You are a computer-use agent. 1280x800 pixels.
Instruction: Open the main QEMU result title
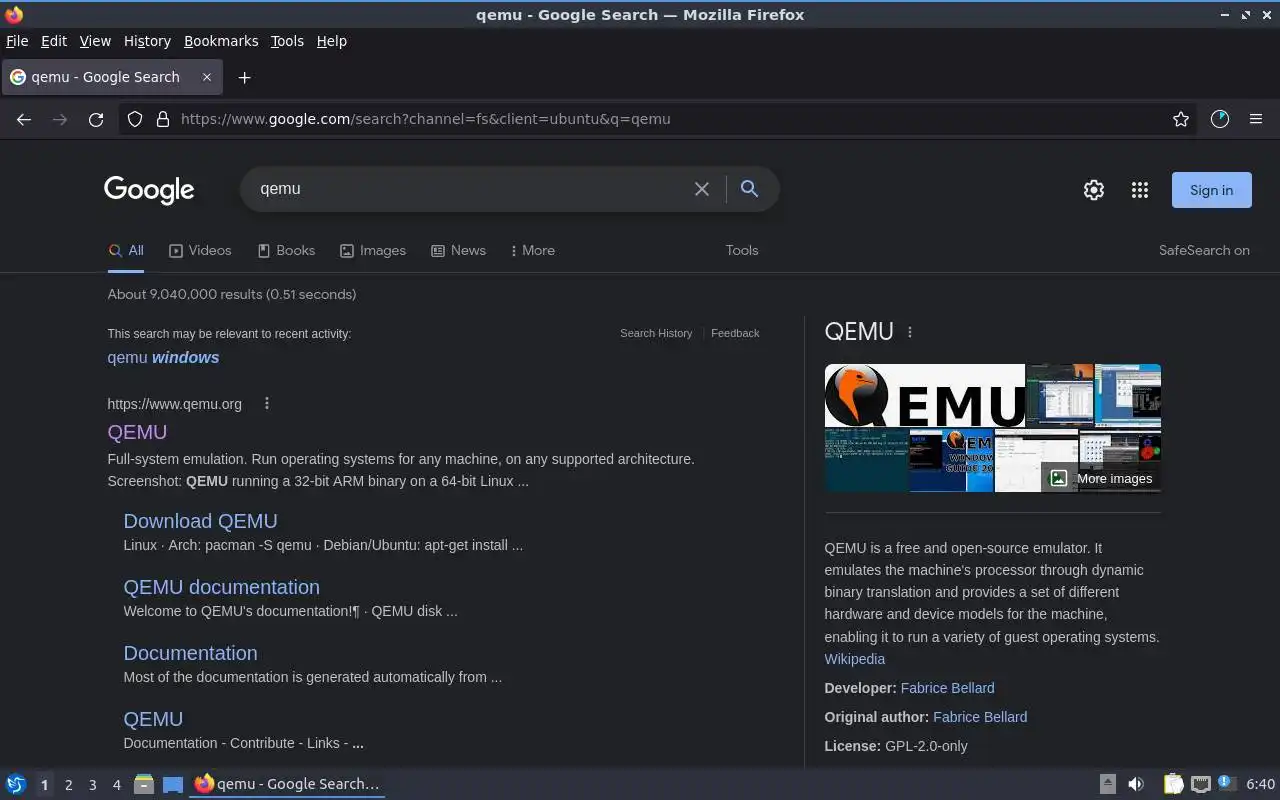[x=137, y=432]
